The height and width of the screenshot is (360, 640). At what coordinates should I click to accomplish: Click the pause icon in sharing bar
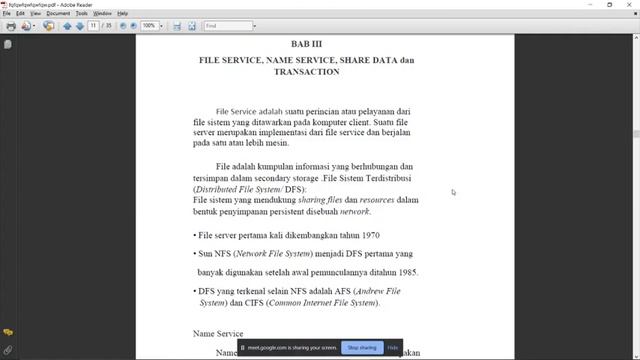(x=242, y=348)
